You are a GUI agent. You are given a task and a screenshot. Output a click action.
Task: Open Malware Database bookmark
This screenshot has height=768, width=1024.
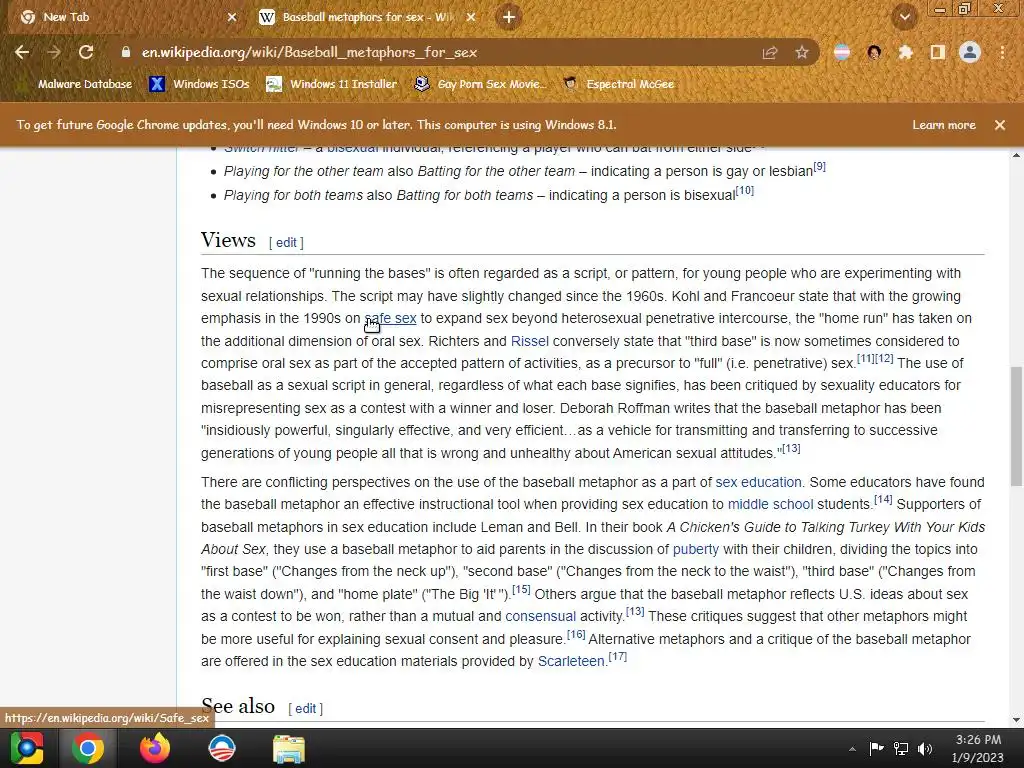(77, 84)
